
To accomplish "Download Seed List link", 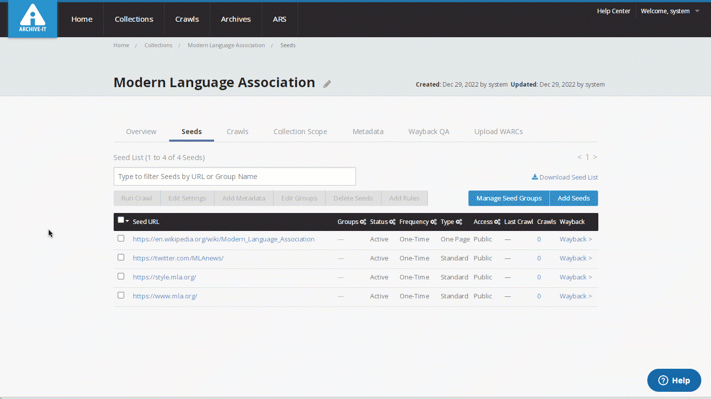I will click(x=565, y=177).
